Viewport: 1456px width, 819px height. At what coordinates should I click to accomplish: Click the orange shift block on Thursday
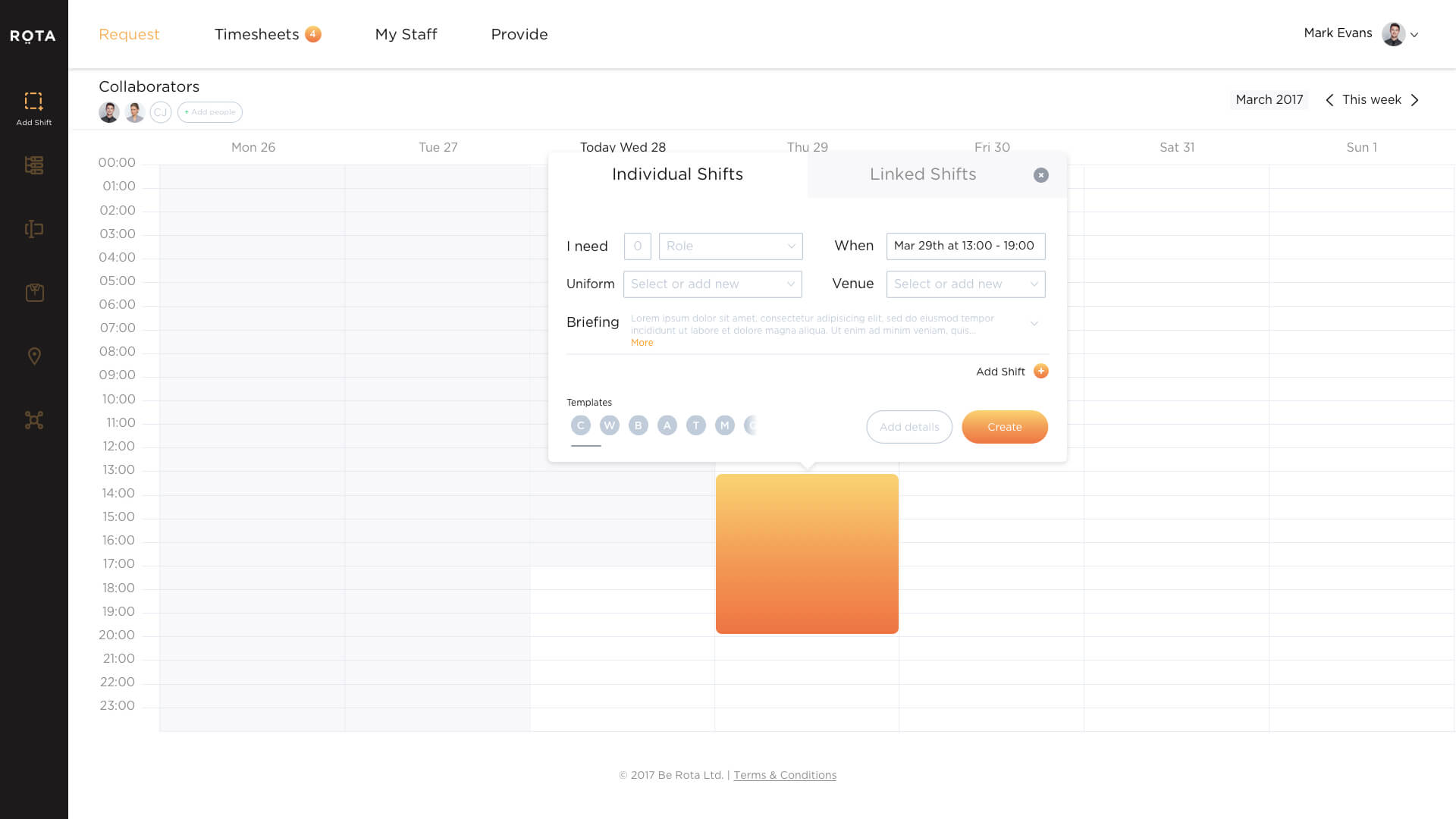807,554
